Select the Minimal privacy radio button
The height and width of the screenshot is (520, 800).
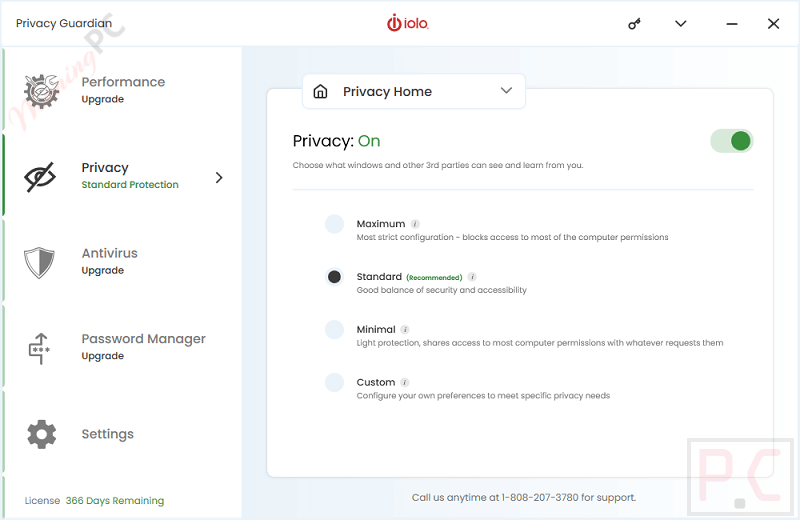pos(335,330)
